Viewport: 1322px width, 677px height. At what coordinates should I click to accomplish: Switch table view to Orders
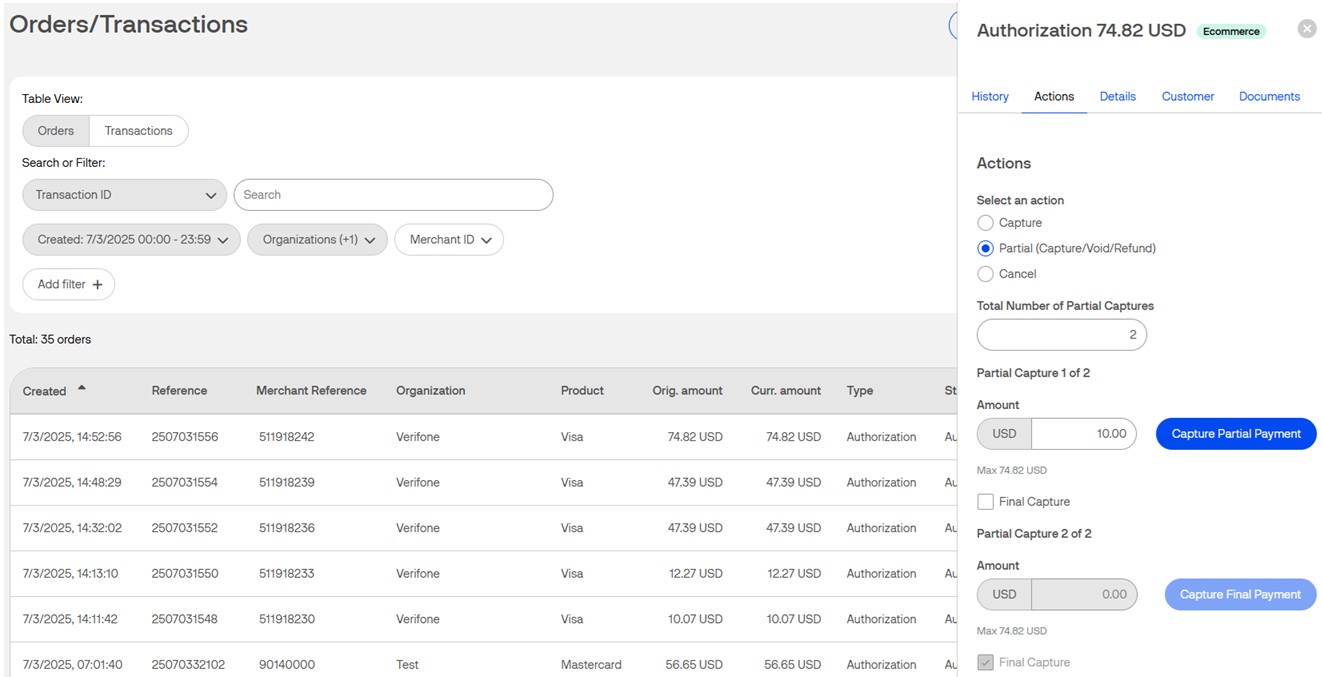[x=56, y=131]
